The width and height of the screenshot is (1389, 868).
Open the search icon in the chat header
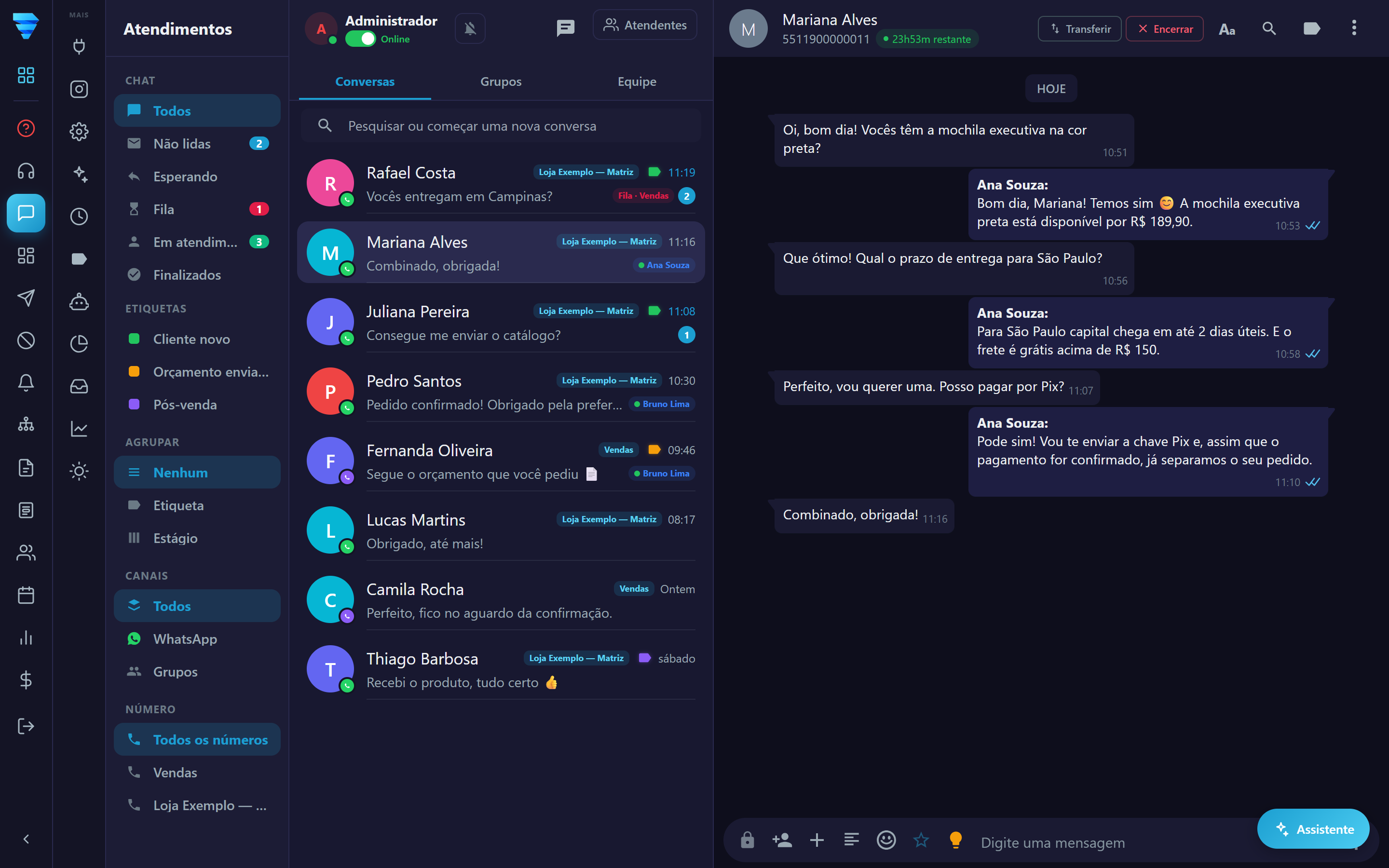coord(1269,29)
